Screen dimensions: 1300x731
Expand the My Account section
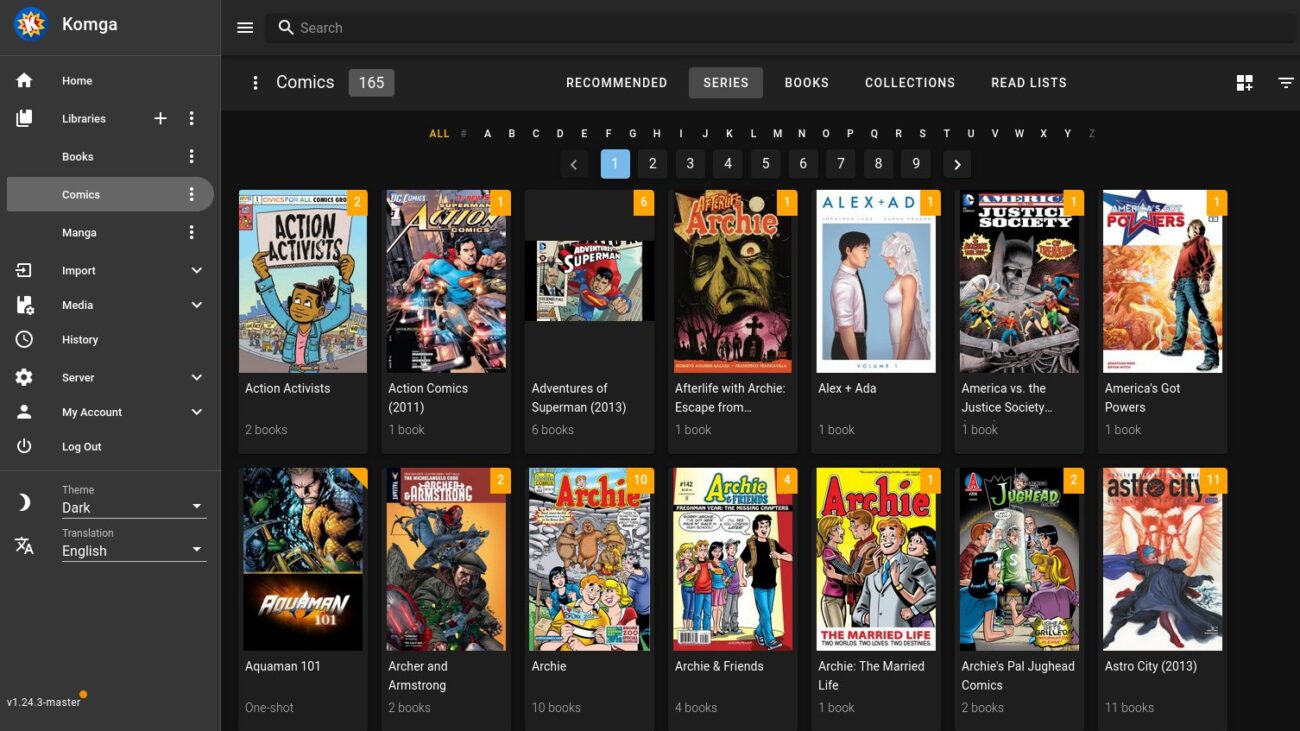197,412
